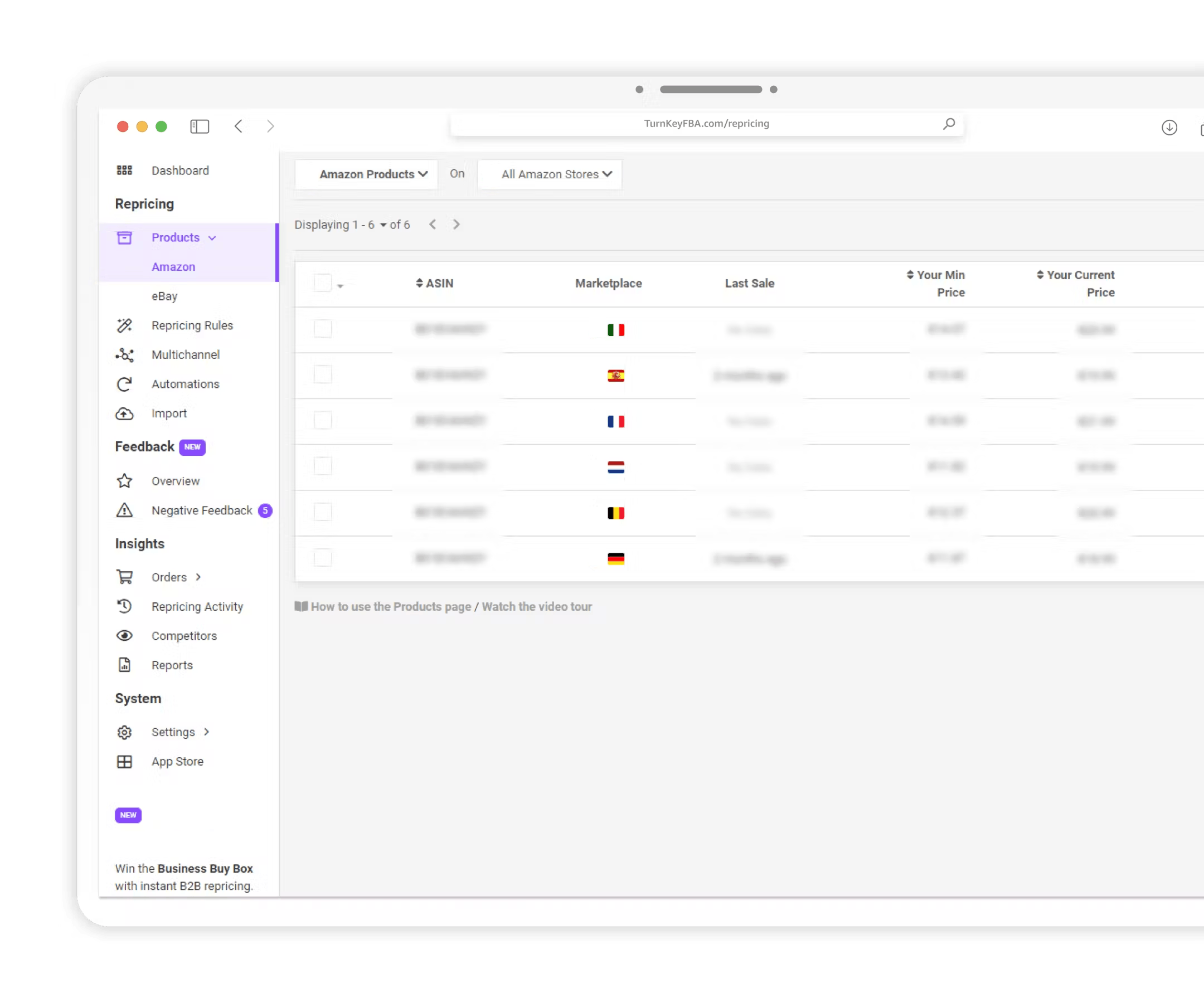The image size is (1204, 1003).
Task: Open the Repricing Activity menu item
Action: coord(197,606)
